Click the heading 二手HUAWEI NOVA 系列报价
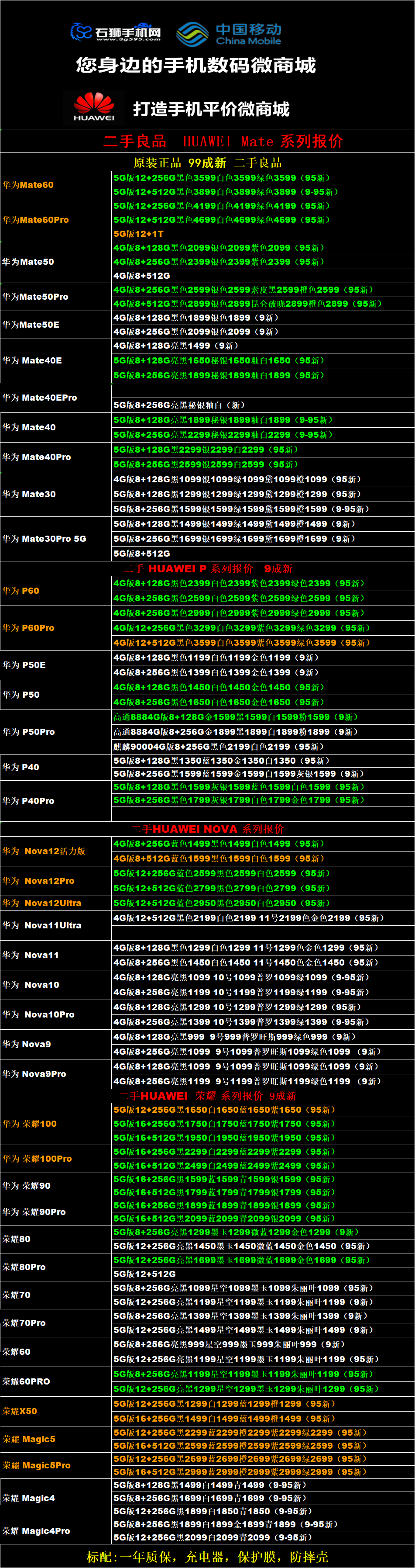The image size is (415, 1568). pos(208,829)
